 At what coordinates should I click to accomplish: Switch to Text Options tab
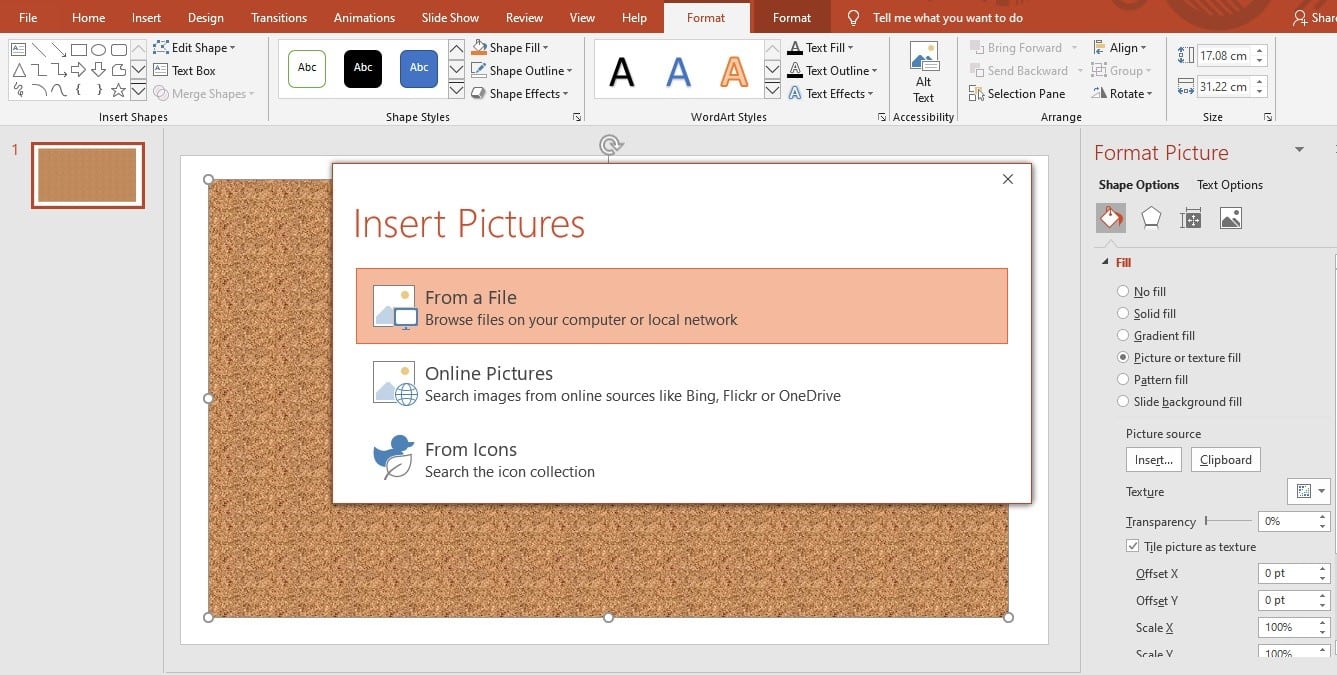pos(1229,185)
